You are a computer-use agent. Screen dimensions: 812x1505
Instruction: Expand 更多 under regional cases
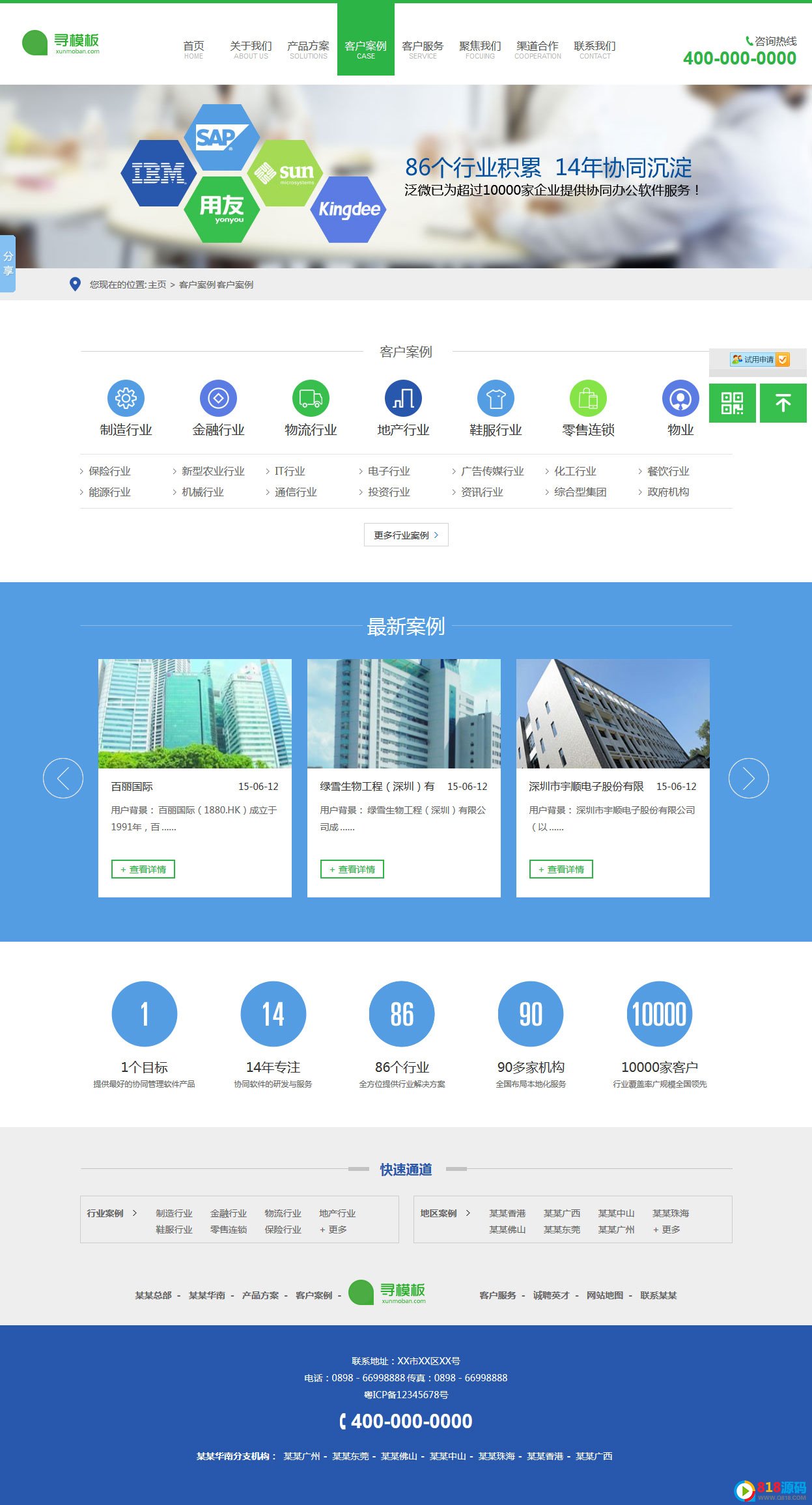[667, 1230]
